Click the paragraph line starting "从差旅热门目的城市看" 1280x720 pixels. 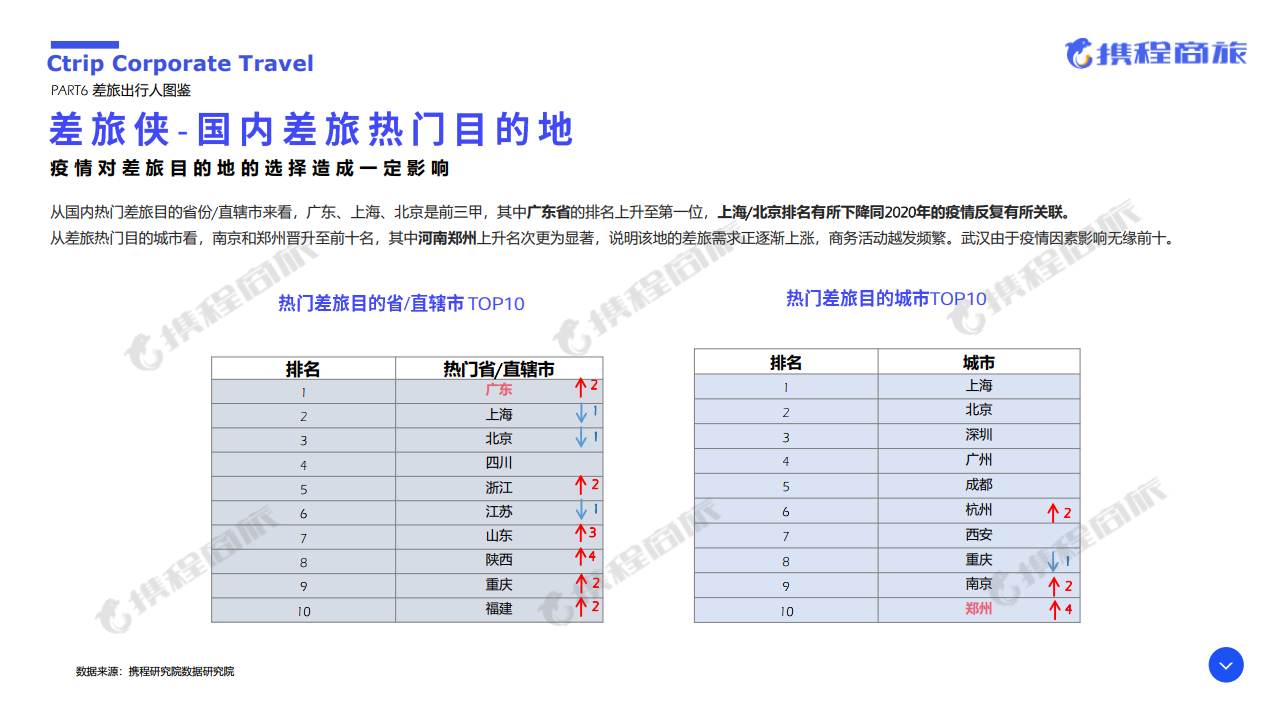pyautogui.click(x=612, y=238)
